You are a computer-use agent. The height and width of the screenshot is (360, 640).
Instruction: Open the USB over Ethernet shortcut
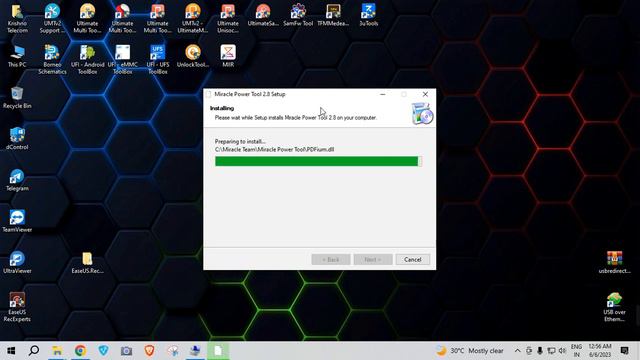coord(614,307)
